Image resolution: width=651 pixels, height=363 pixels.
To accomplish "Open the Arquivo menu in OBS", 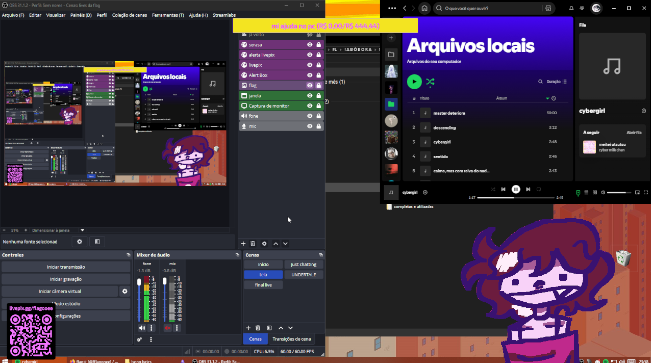I will click(x=13, y=15).
